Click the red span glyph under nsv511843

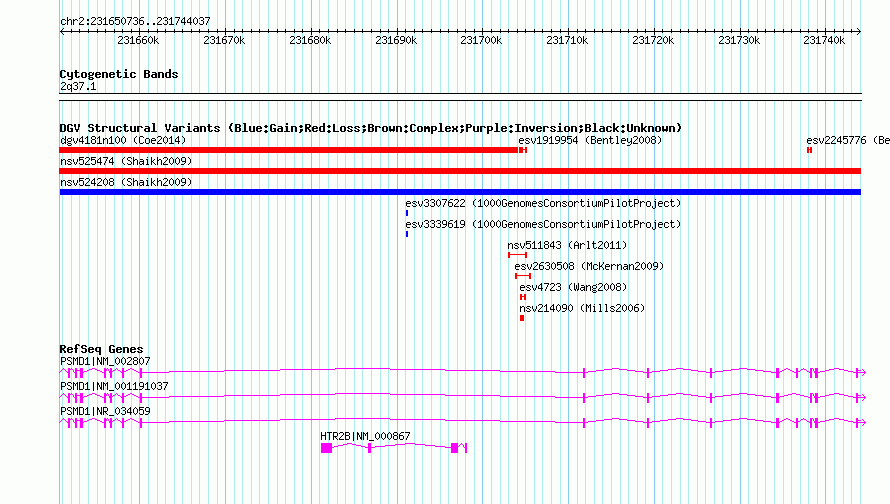[x=518, y=255]
